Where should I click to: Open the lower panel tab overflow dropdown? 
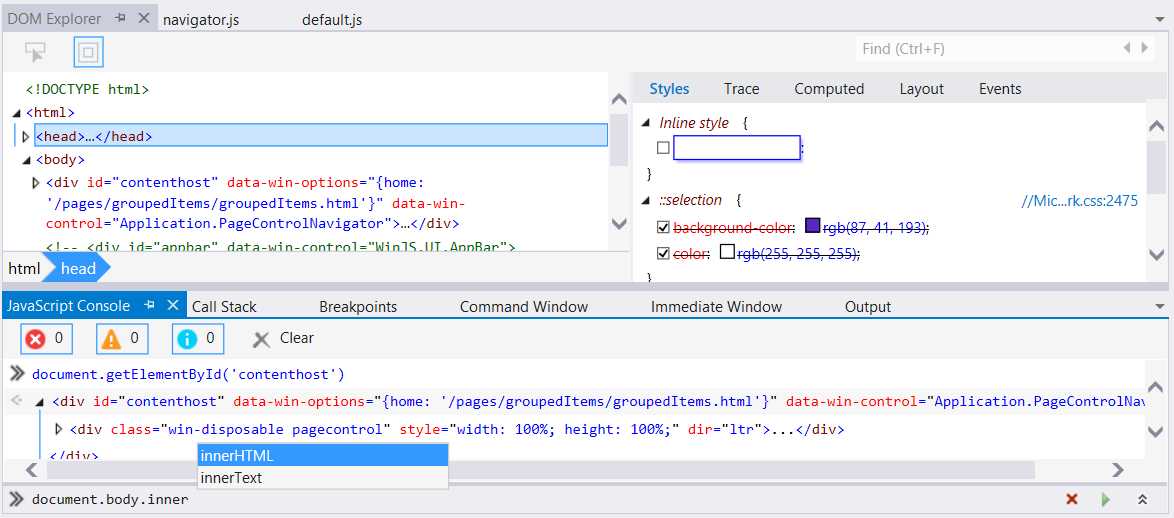click(x=1161, y=306)
